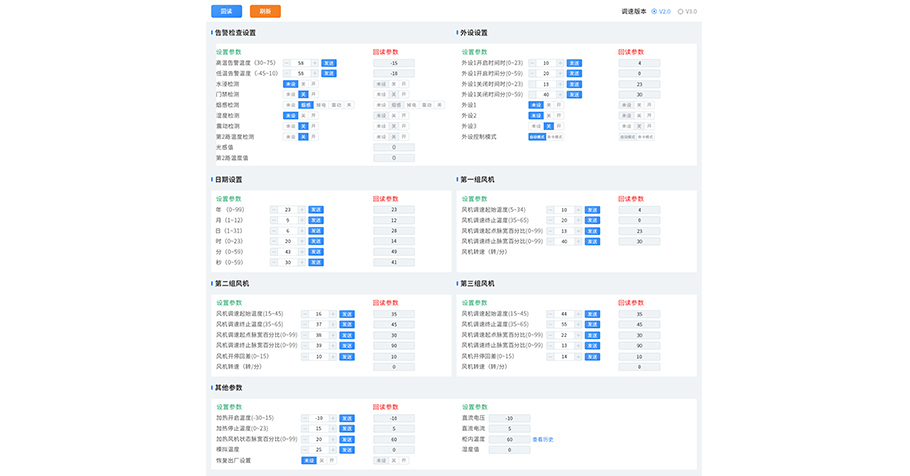Set 外设1 setting to 开

[558, 105]
